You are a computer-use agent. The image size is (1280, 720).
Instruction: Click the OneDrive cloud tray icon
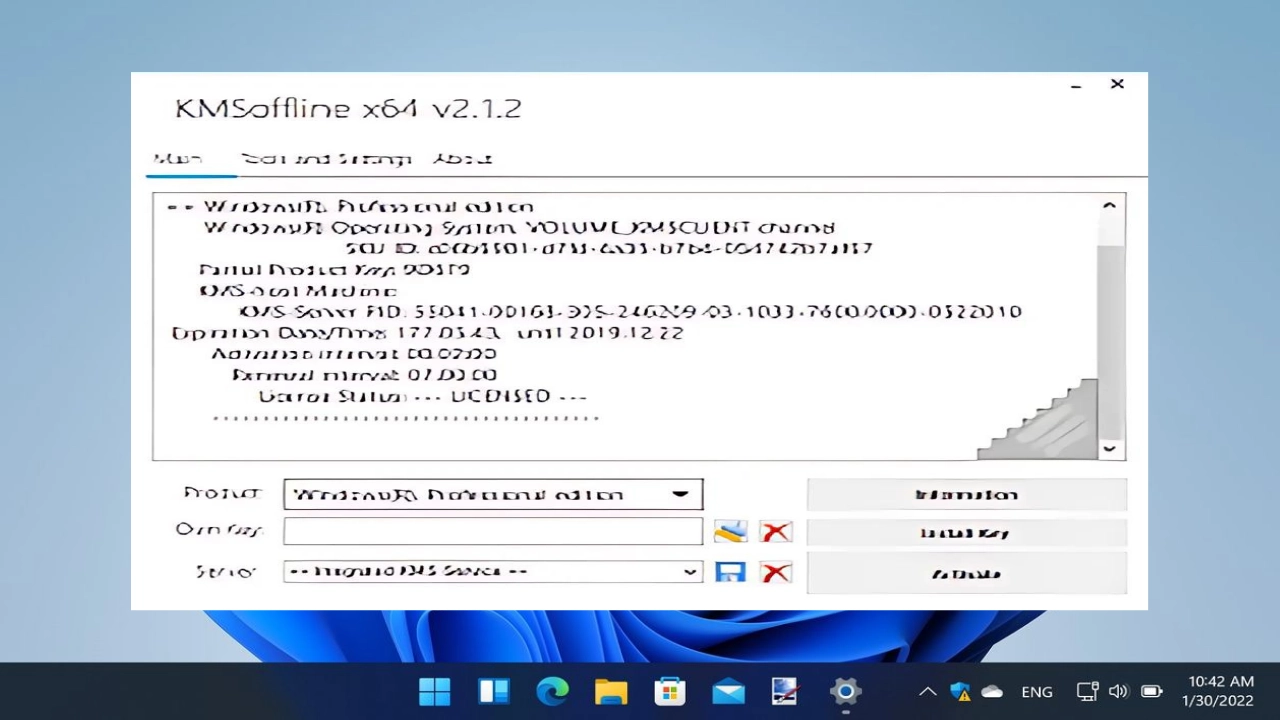pyautogui.click(x=992, y=691)
